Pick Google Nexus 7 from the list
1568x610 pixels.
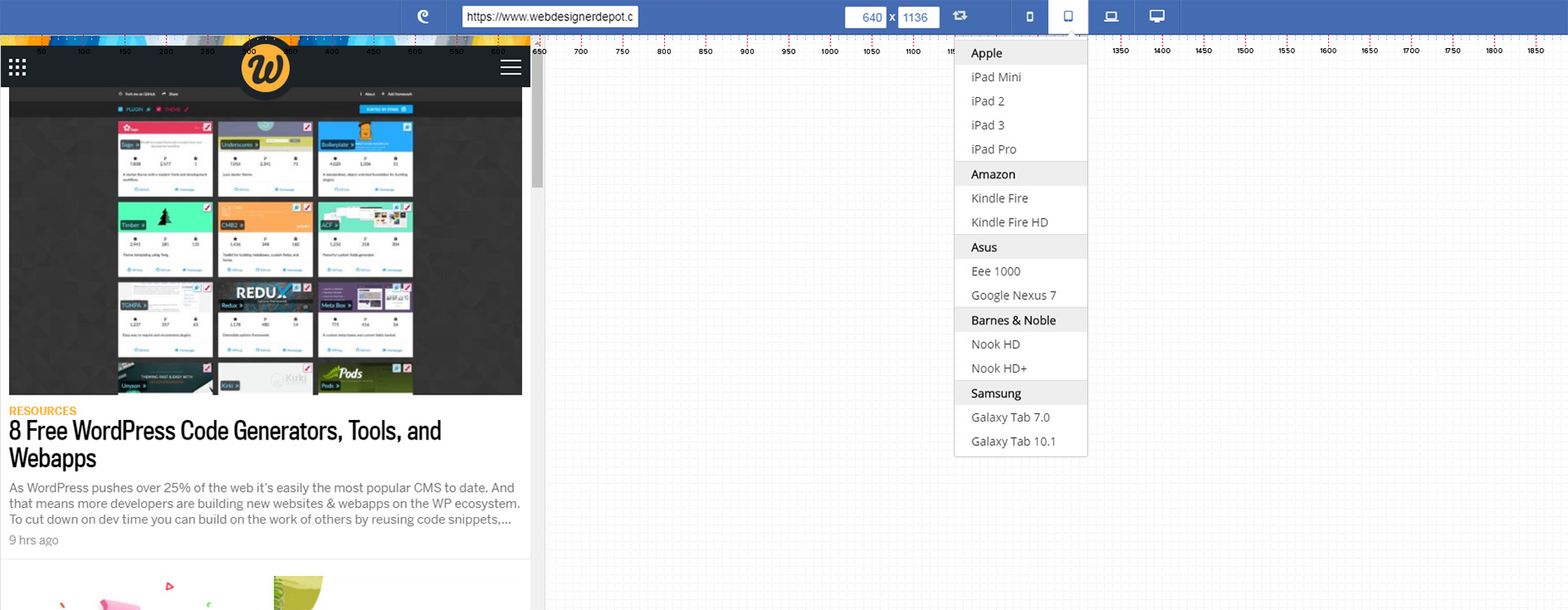tap(1013, 296)
